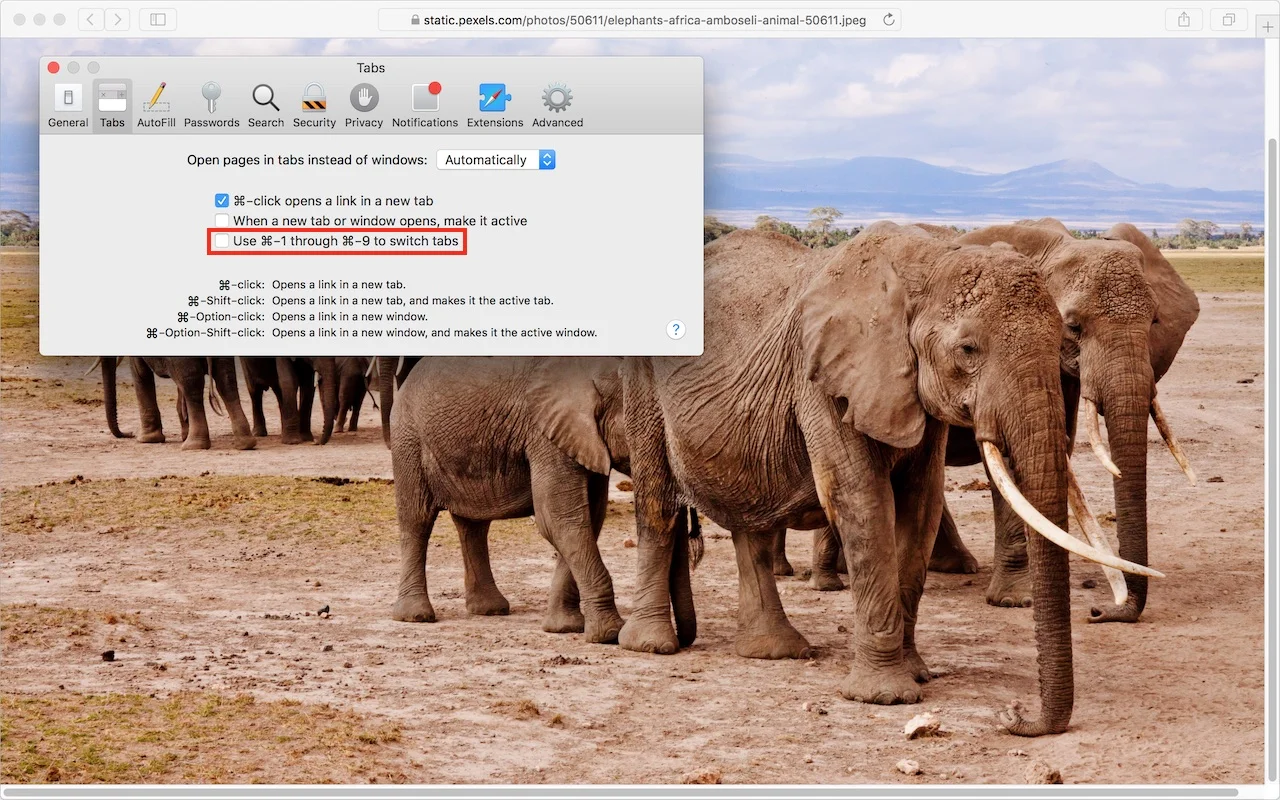Enable make new tab or window active
The width and height of the screenshot is (1280, 800).
point(222,221)
